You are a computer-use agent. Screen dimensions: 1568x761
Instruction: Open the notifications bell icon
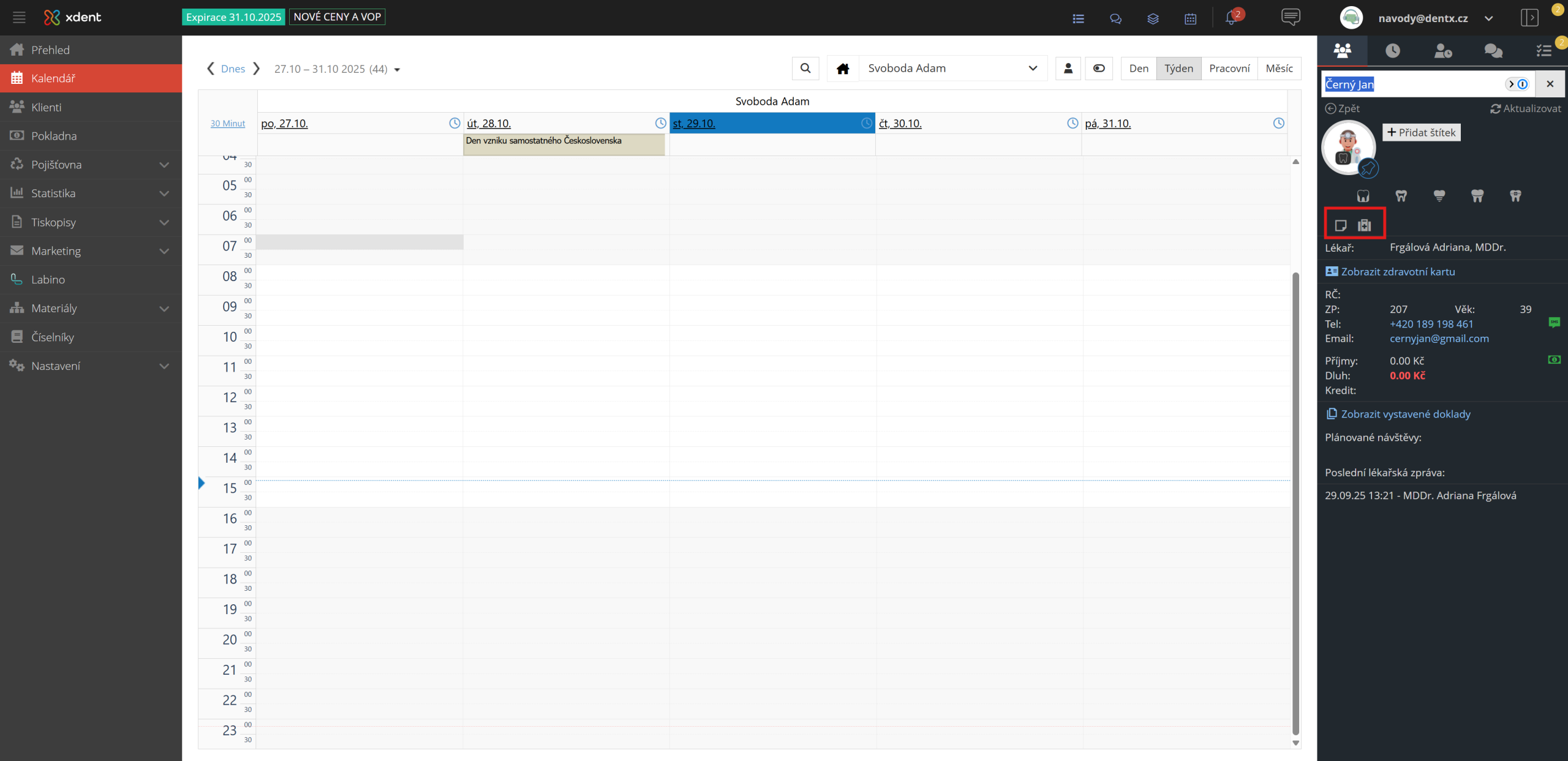click(1231, 18)
